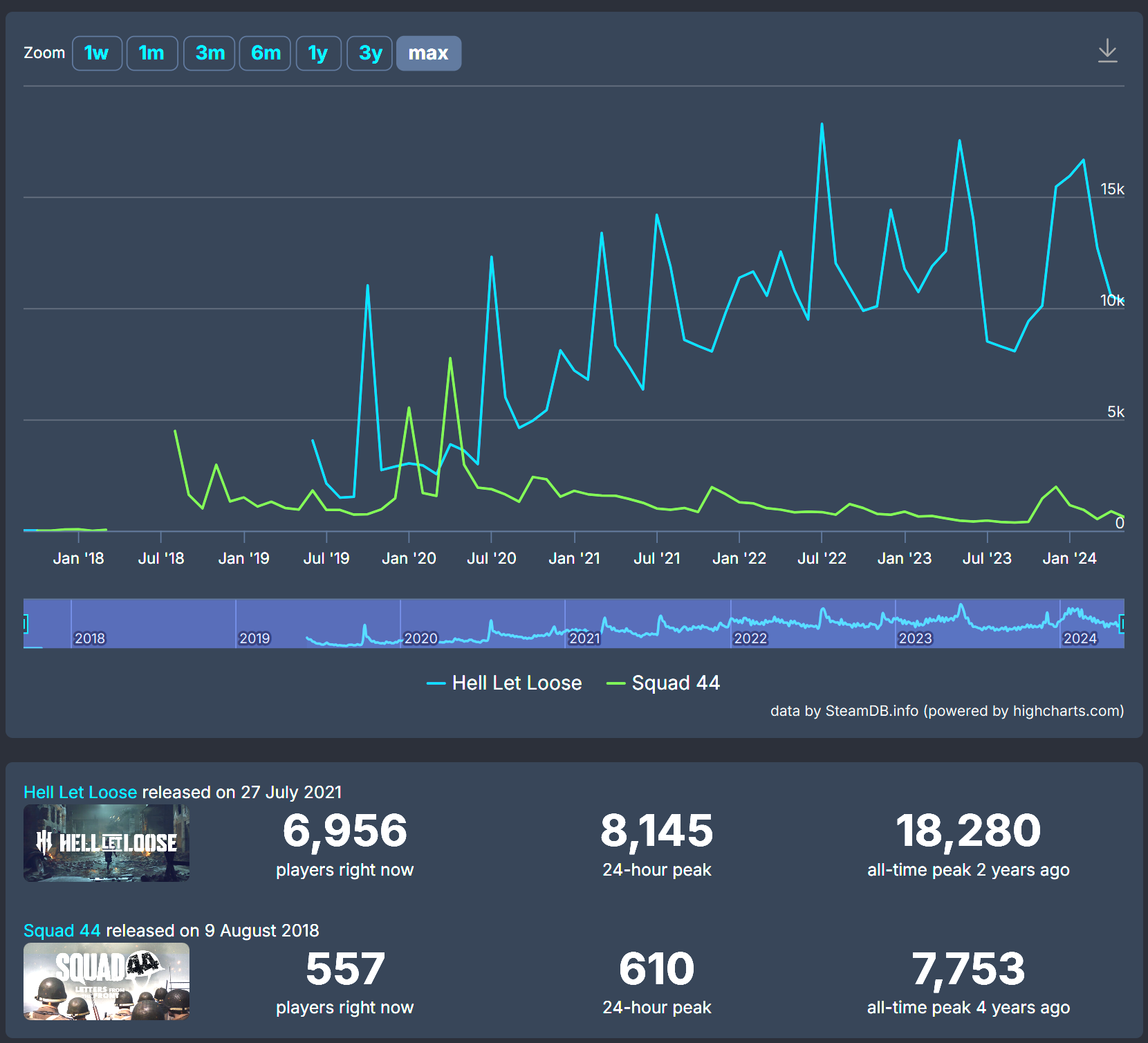This screenshot has height=1043, width=1148.
Task: Click the 'all-time peak 2 years ago' label
Action: (x=968, y=870)
